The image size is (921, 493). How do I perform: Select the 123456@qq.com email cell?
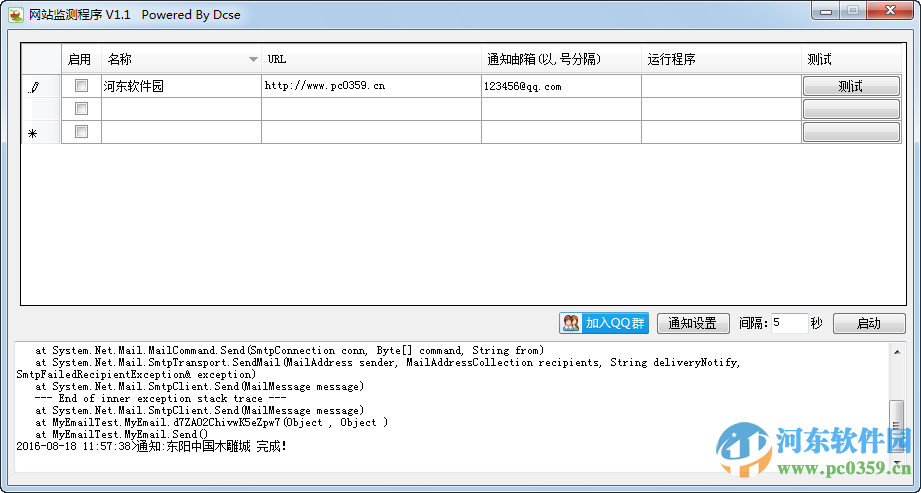(x=561, y=86)
